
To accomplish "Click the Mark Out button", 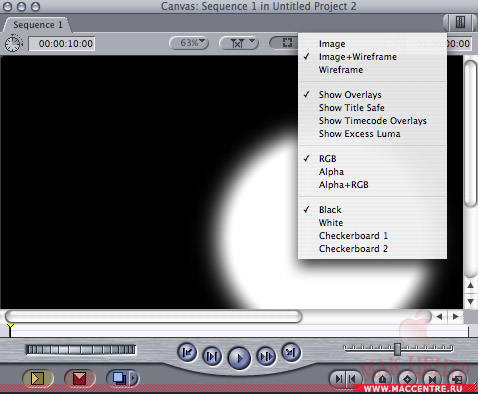I will (x=353, y=379).
